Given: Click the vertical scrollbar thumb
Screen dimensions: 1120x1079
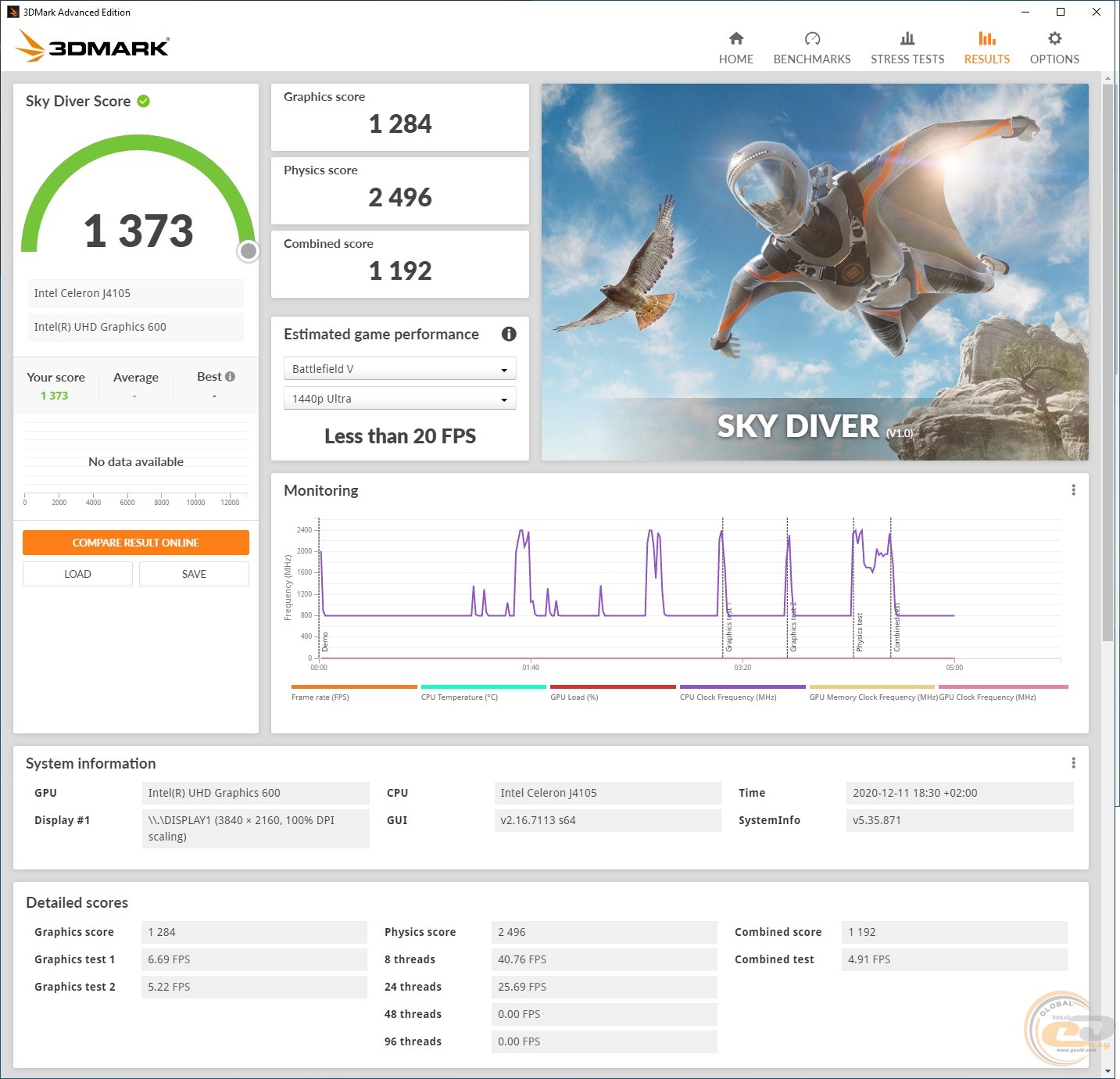Looking at the screenshot, I should [1107, 363].
